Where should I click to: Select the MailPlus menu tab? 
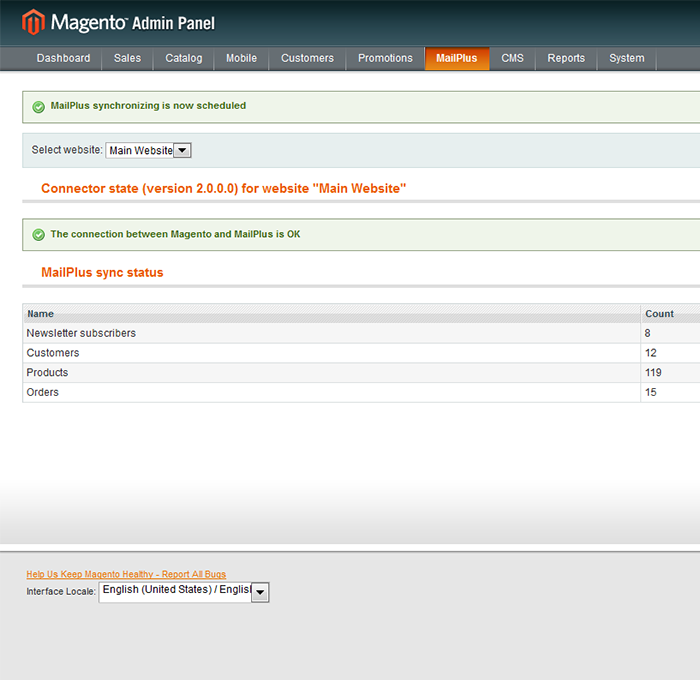[457, 58]
